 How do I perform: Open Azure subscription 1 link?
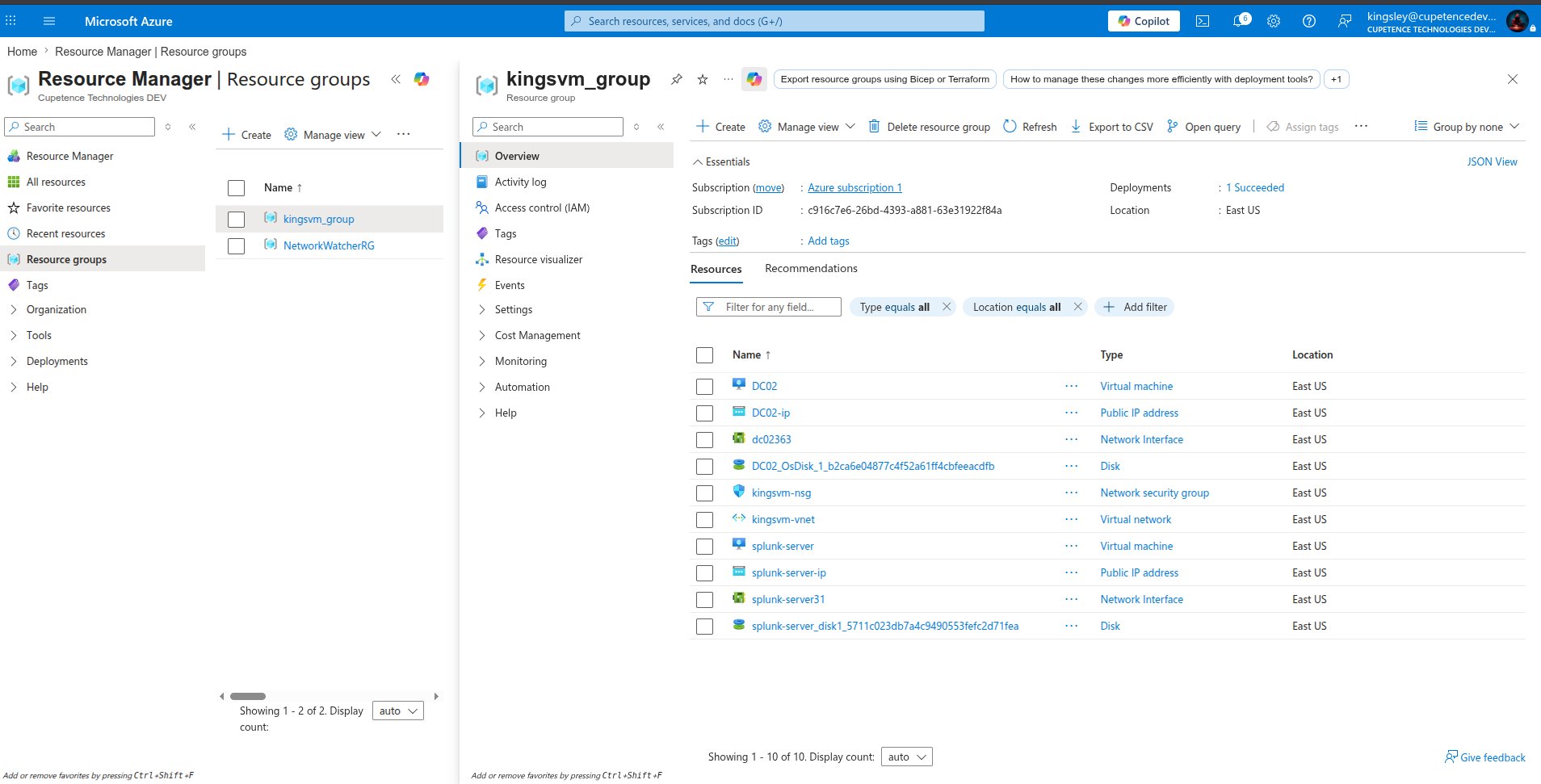[x=854, y=187]
